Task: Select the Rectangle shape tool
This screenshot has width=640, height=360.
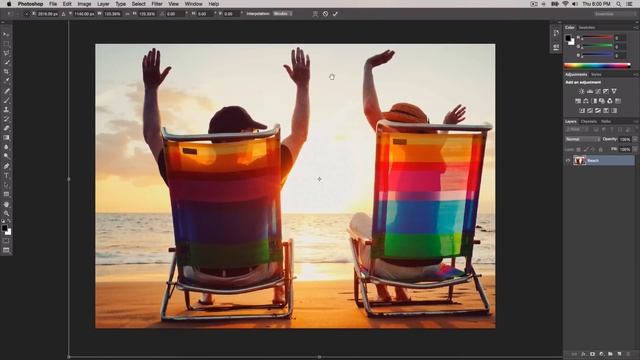Action: pos(6,194)
